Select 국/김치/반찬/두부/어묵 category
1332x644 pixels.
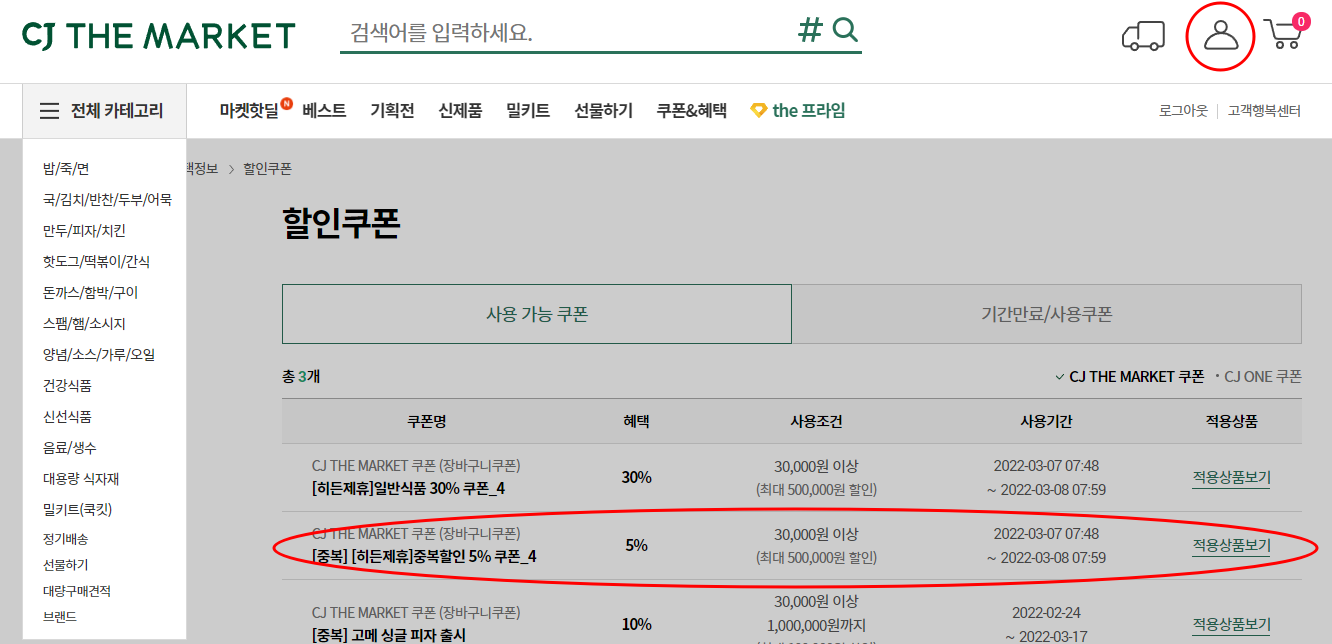pos(107,200)
